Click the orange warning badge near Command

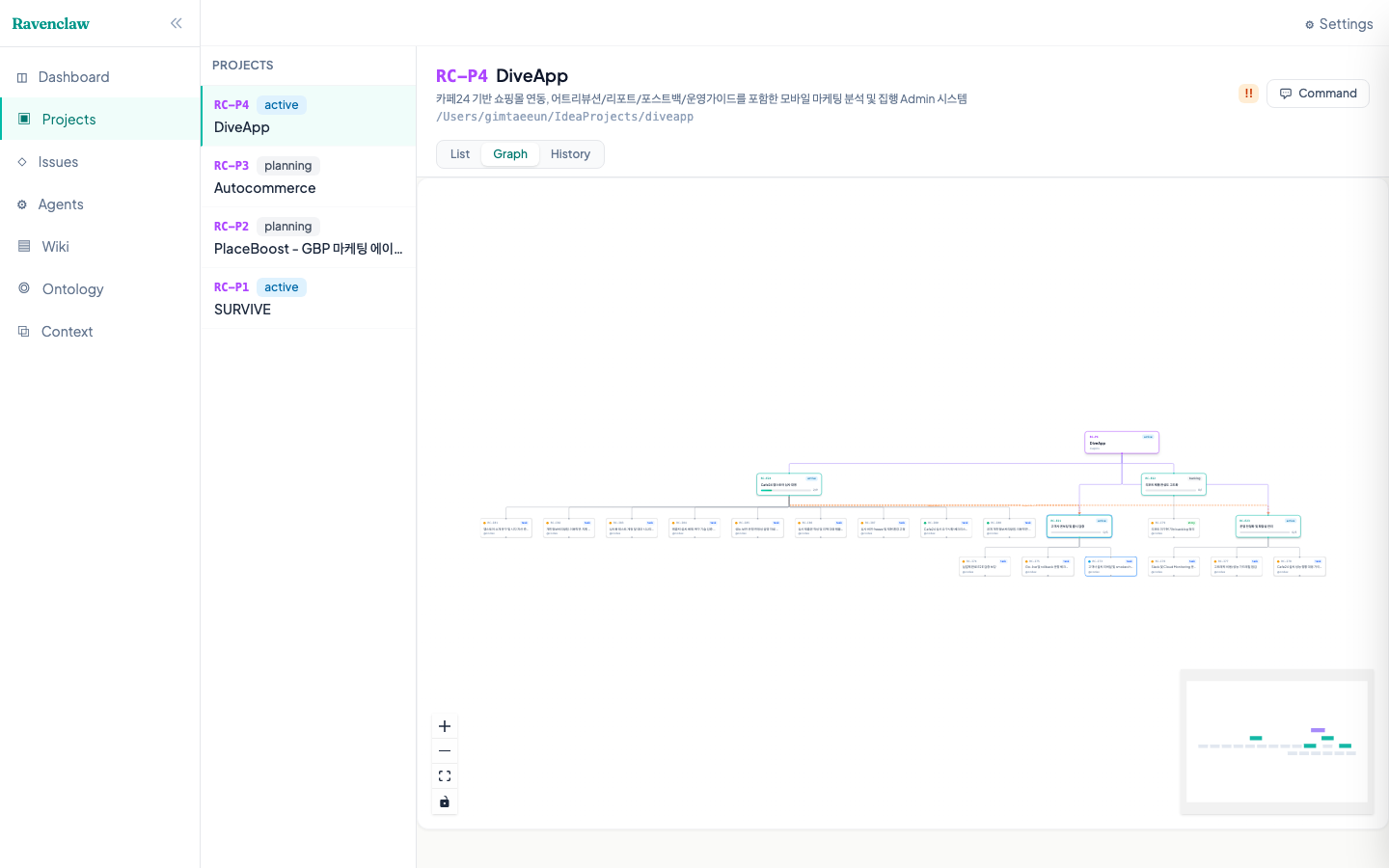(1248, 93)
